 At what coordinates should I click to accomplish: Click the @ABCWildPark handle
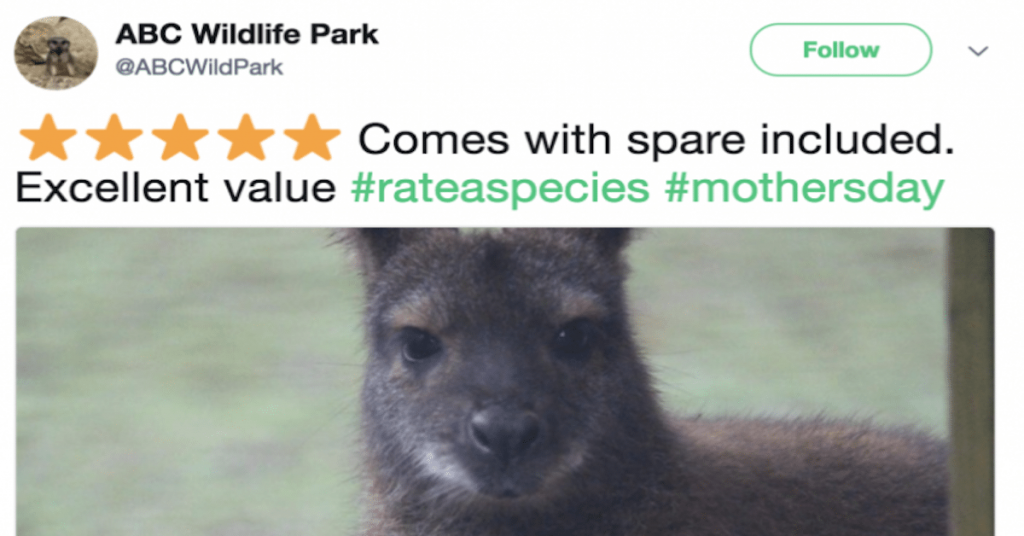(x=199, y=68)
